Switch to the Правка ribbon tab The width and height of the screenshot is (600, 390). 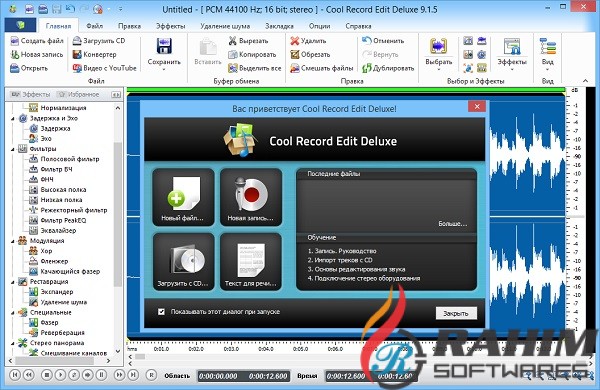[x=129, y=26]
